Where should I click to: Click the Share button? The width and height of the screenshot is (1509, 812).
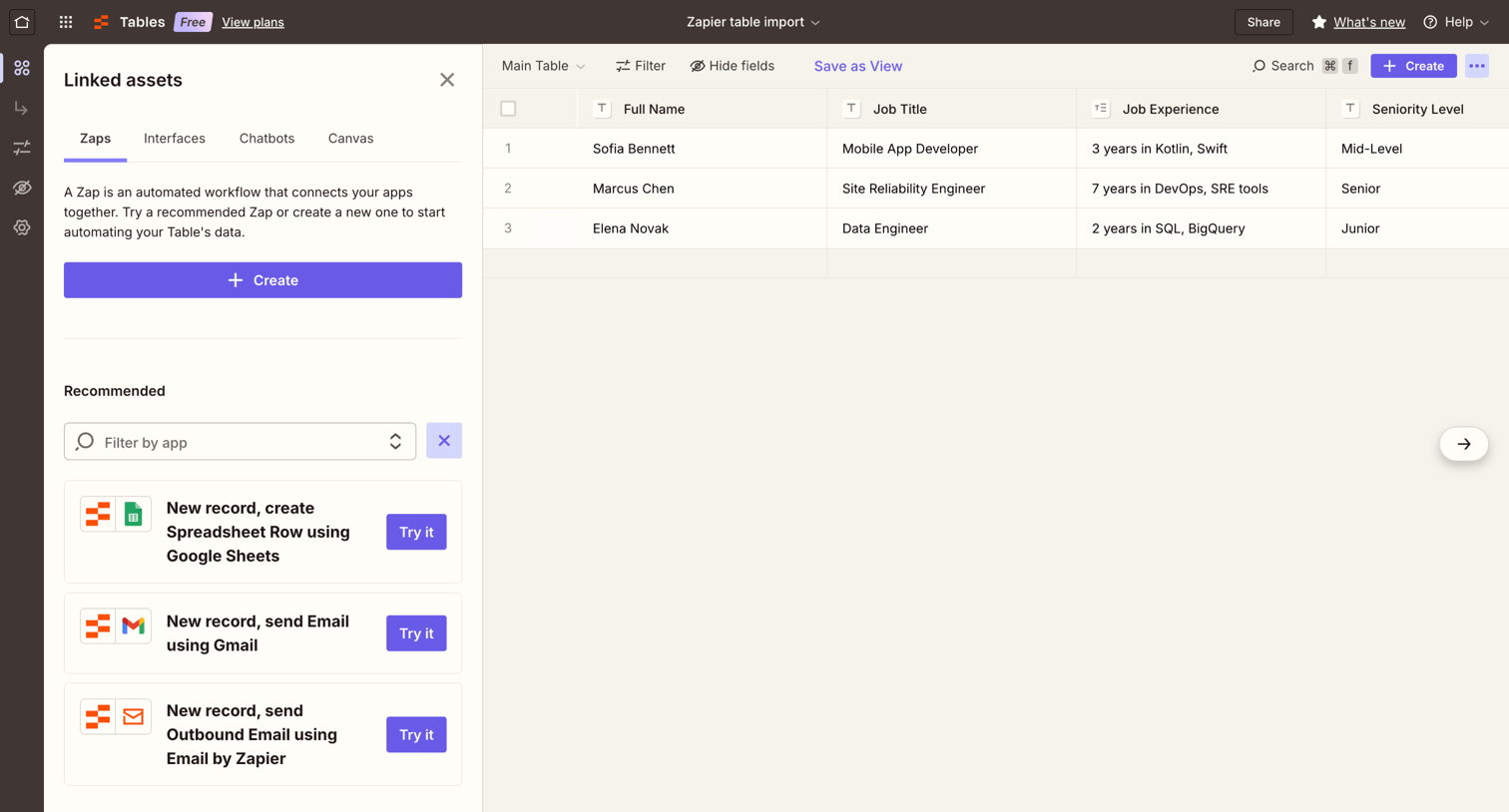[1263, 22]
